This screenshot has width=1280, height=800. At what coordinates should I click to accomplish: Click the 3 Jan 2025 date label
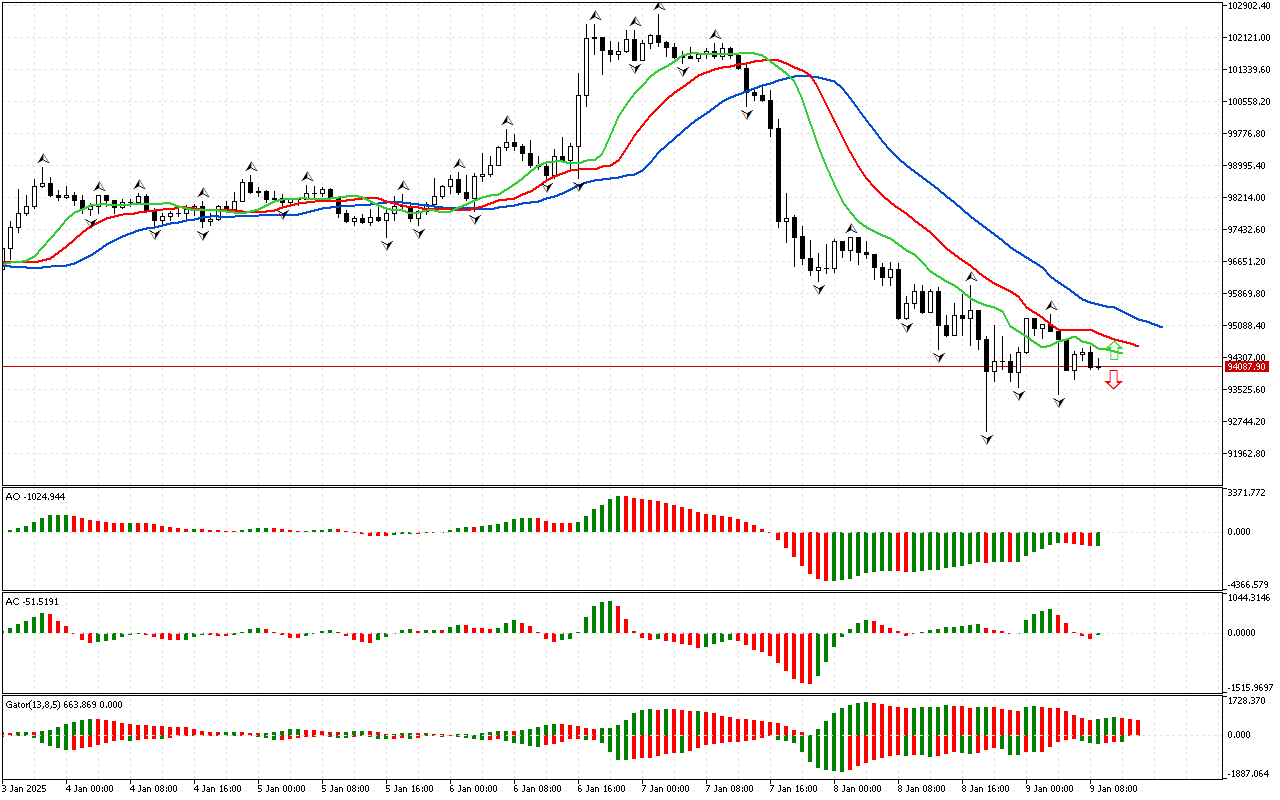[x=26, y=788]
